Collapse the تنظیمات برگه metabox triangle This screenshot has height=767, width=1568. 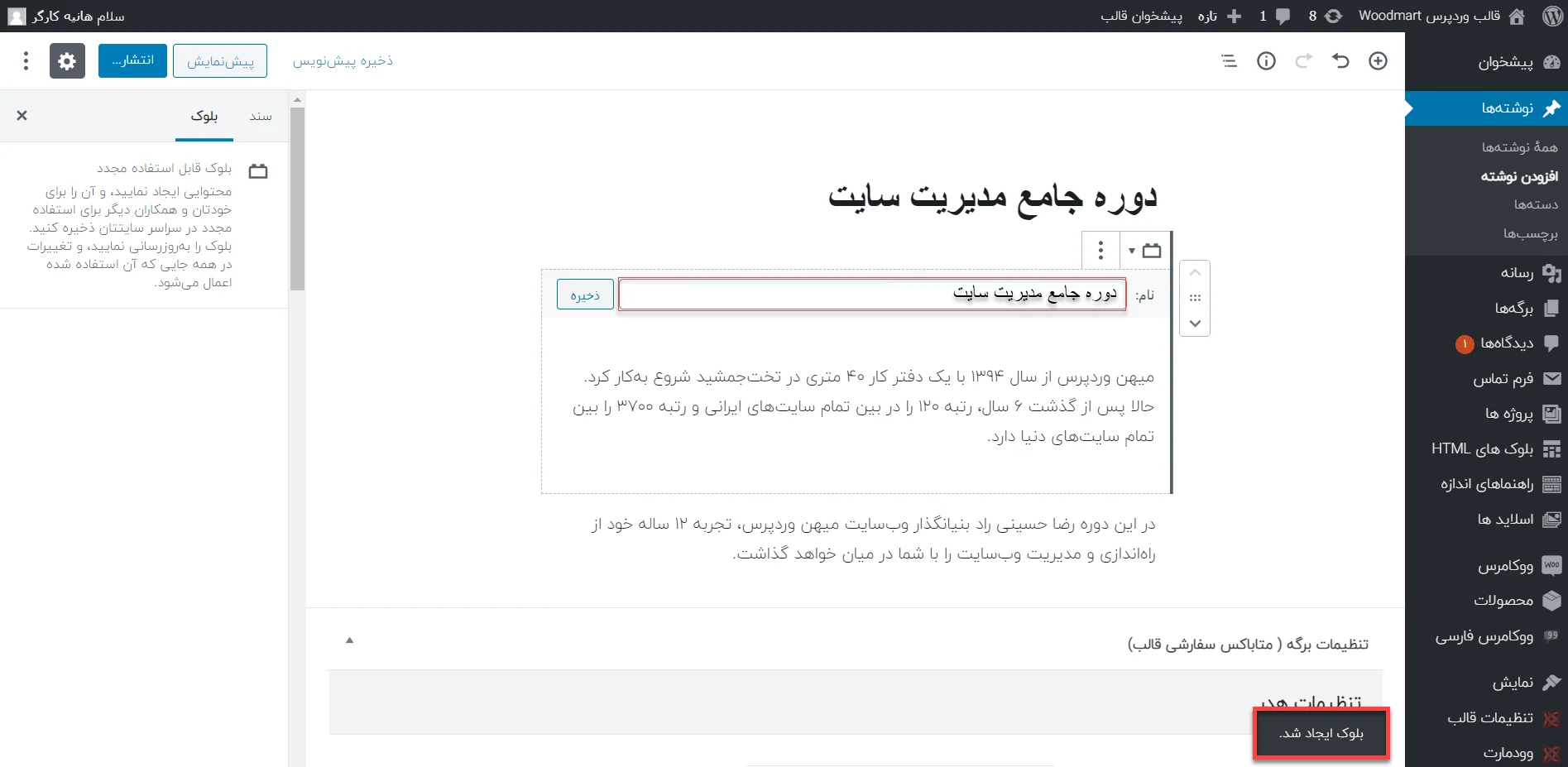point(349,640)
